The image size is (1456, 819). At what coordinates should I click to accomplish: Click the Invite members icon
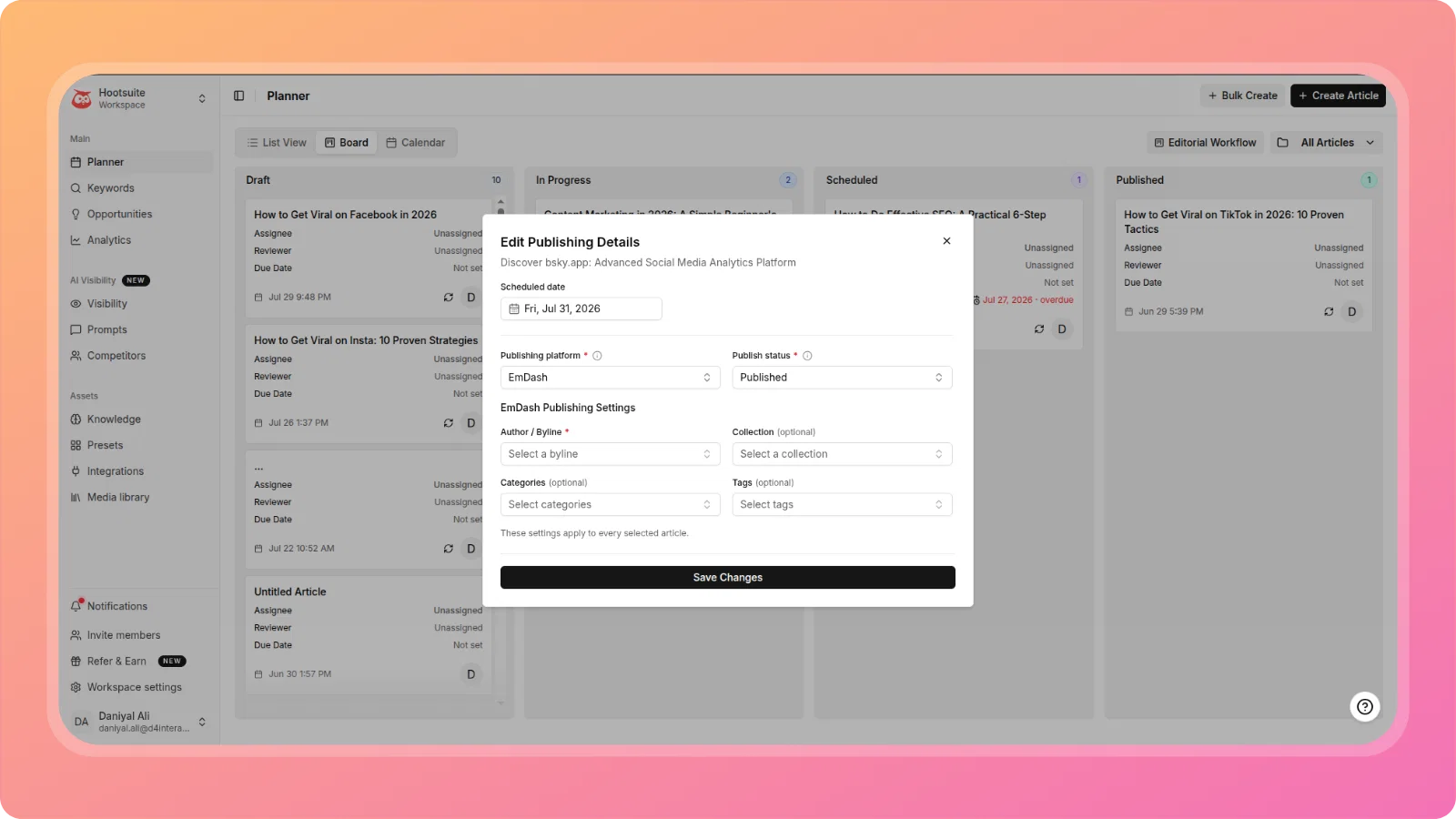76,635
